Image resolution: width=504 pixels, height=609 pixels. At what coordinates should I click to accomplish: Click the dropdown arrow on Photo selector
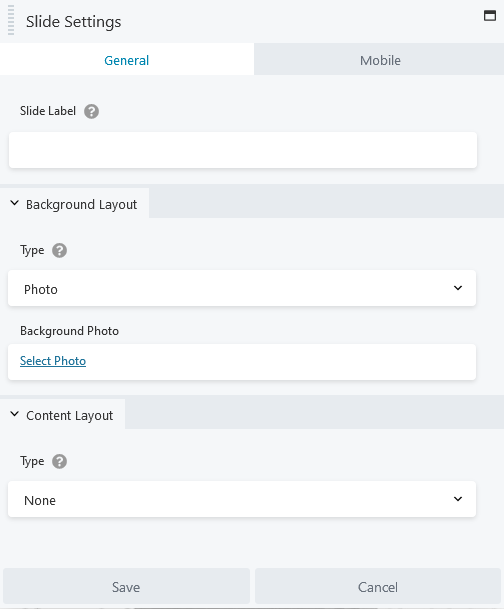(x=458, y=288)
